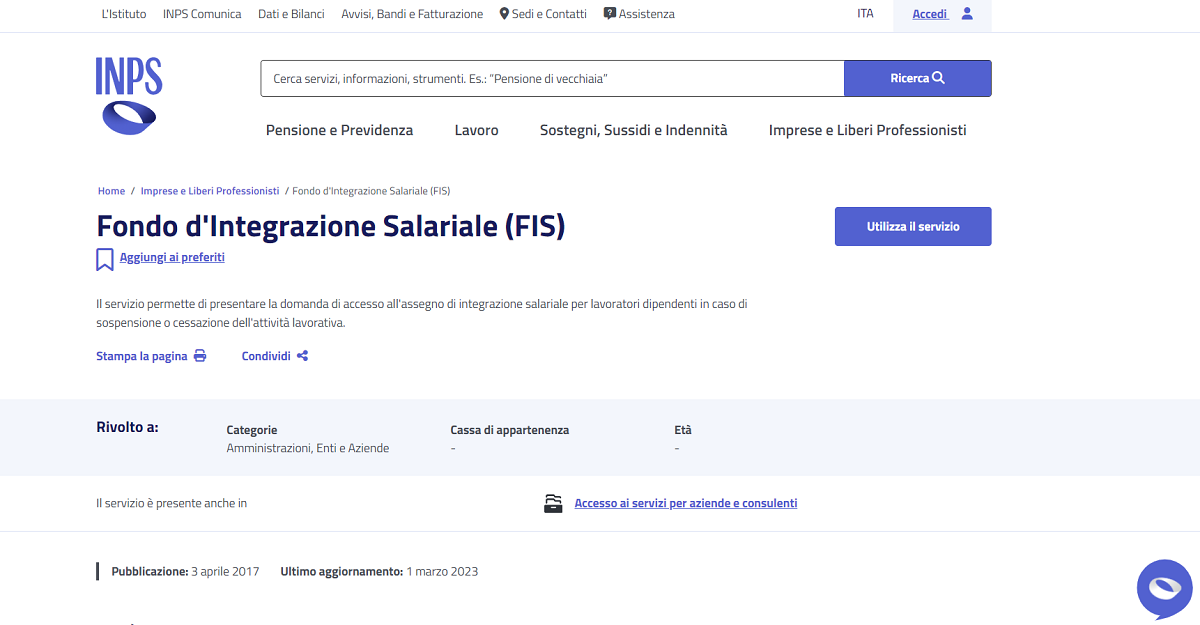Go to Home breadcrumb
The height and width of the screenshot is (625, 1200).
111,191
